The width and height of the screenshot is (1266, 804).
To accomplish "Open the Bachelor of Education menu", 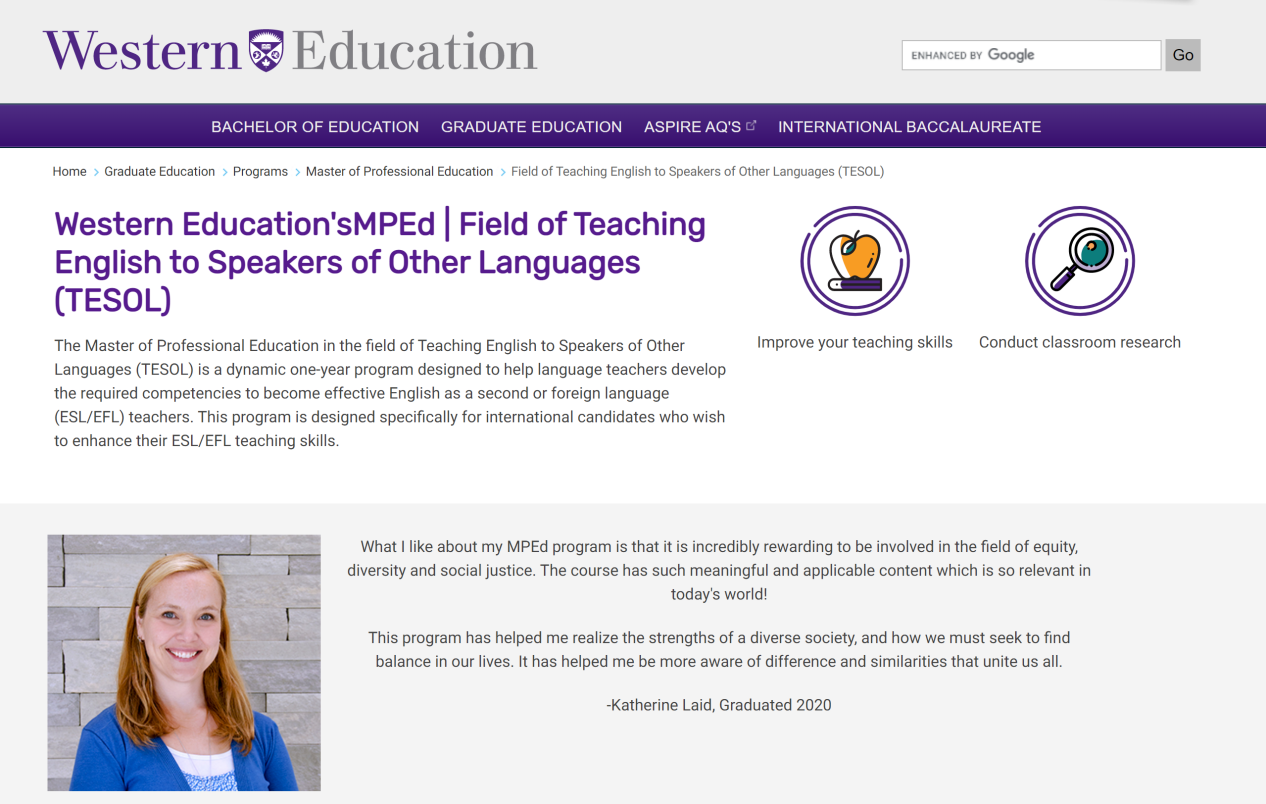I will point(314,127).
